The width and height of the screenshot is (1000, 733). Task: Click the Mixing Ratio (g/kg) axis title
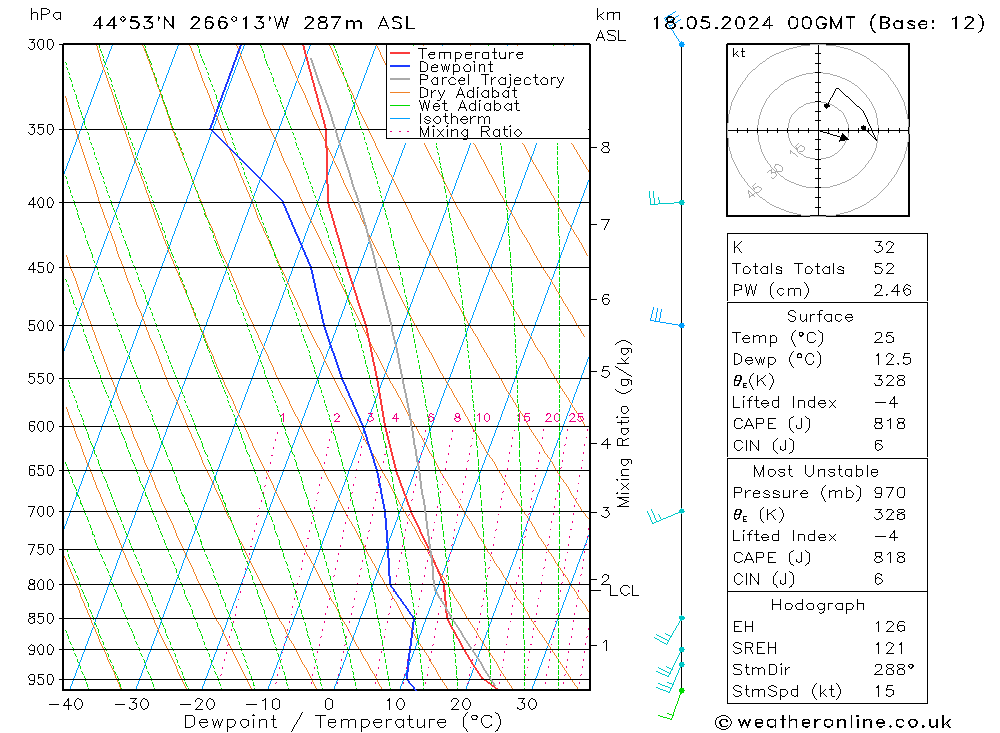pyautogui.click(x=623, y=424)
